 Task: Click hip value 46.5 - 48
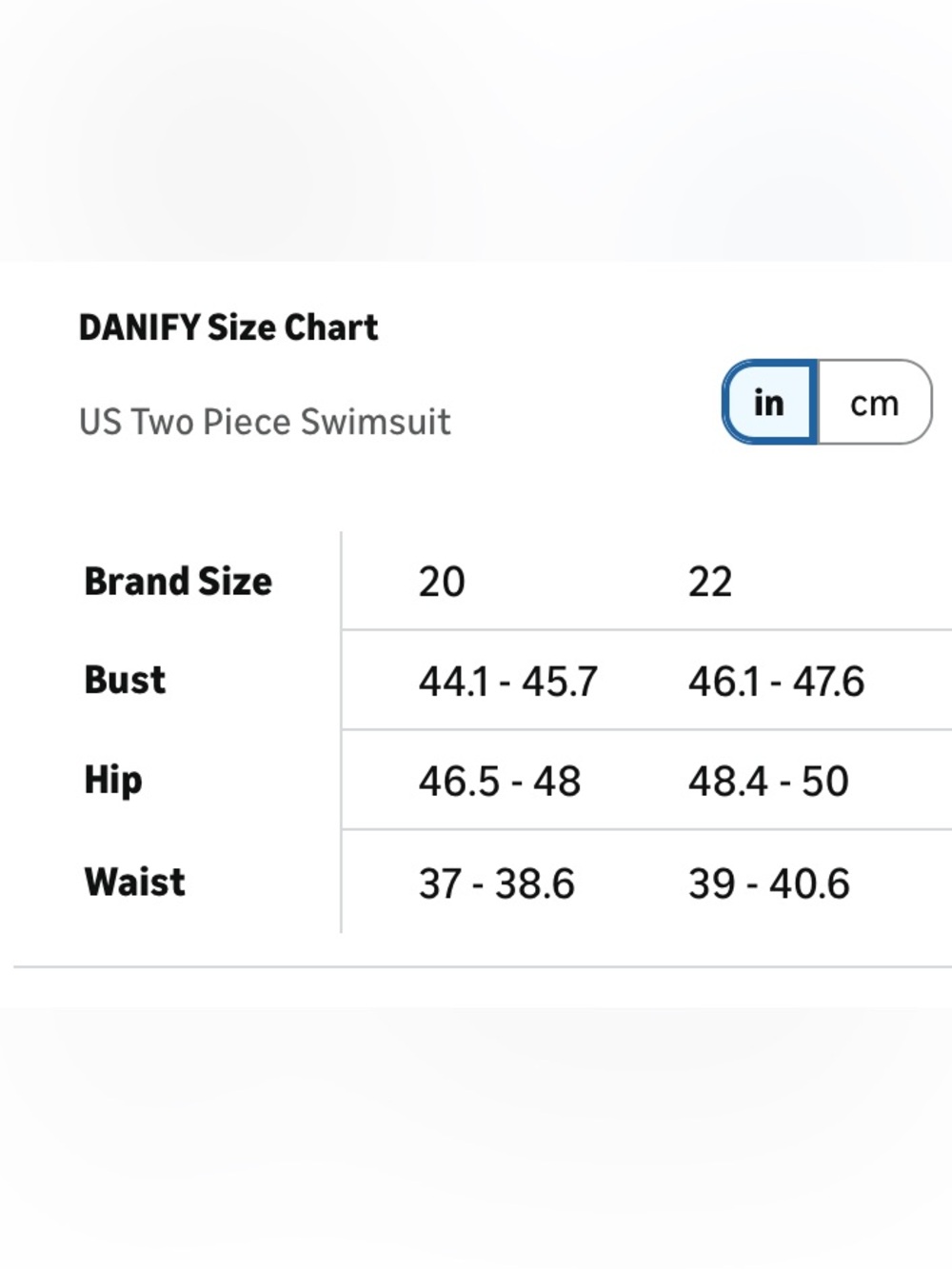pyautogui.click(x=500, y=782)
